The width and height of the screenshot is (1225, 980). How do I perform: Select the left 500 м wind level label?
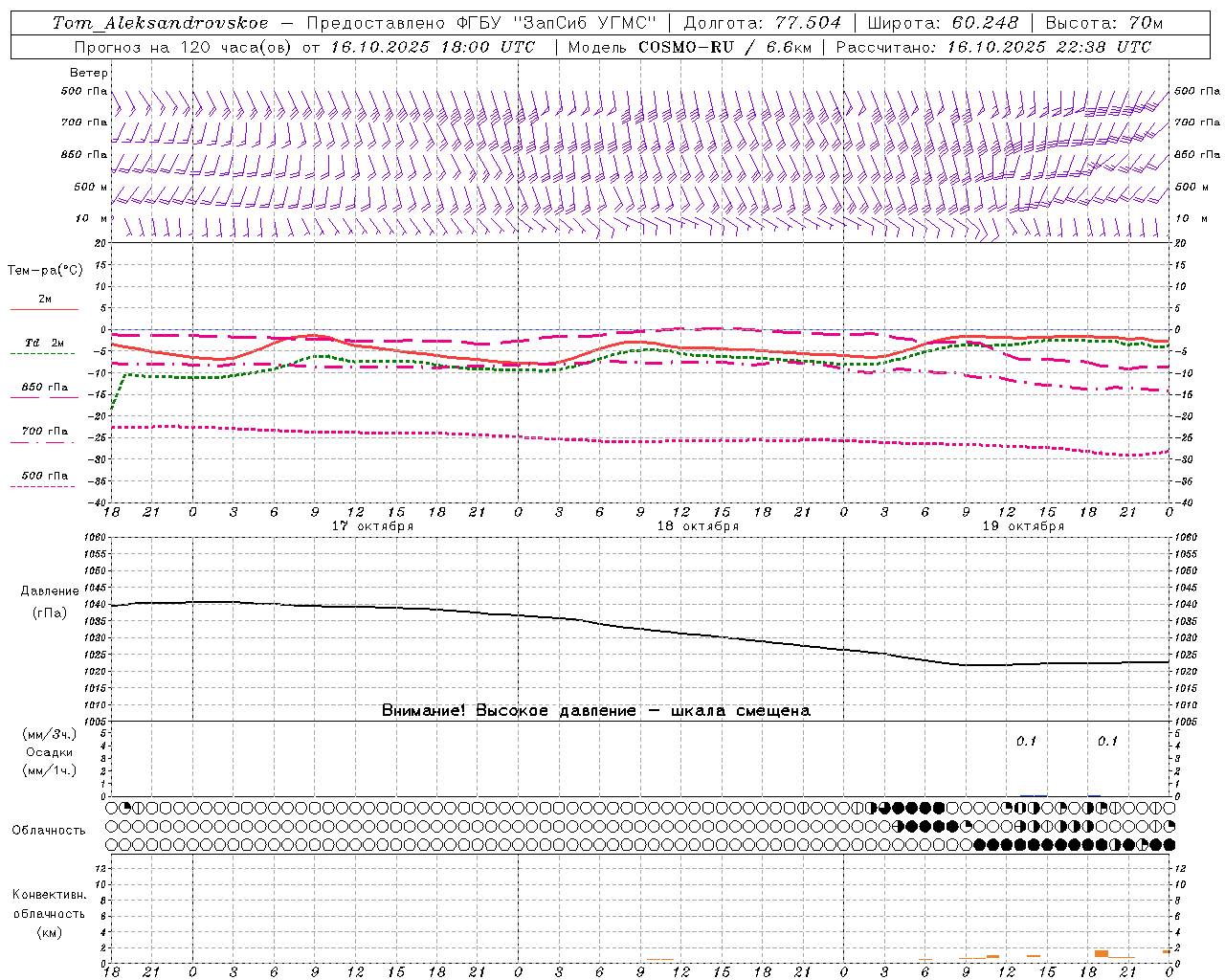[x=91, y=187]
